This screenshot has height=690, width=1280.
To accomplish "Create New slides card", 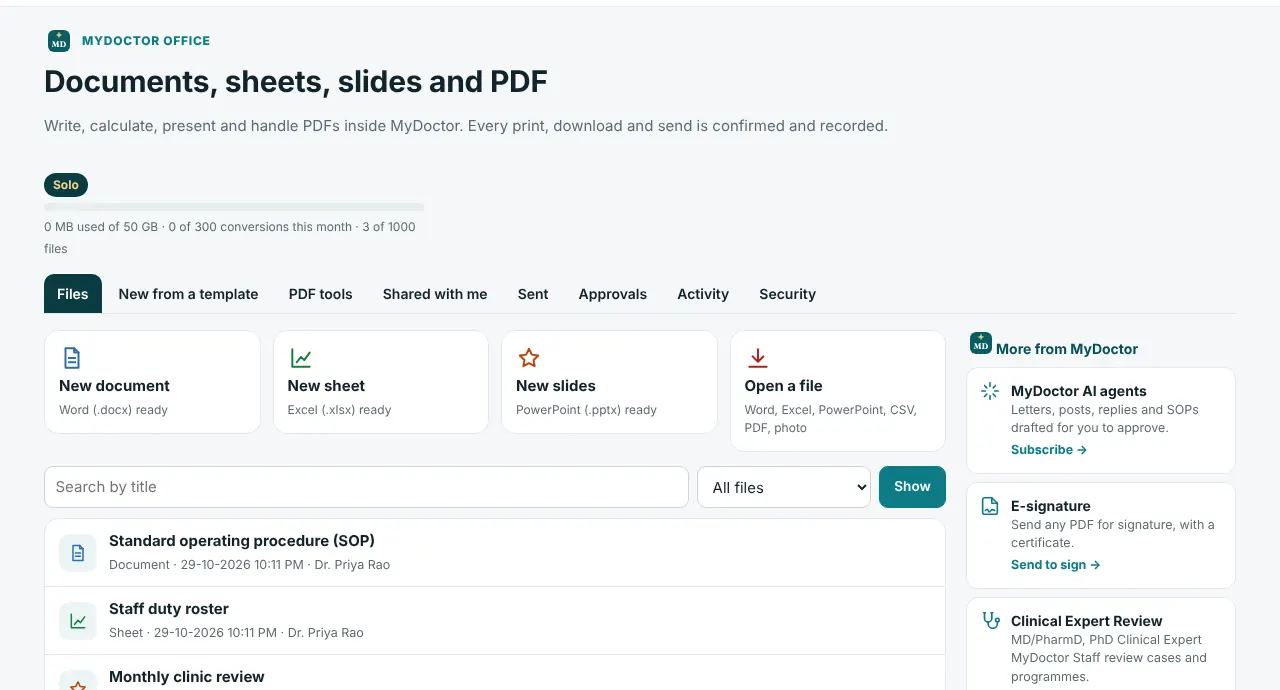I will coord(609,382).
